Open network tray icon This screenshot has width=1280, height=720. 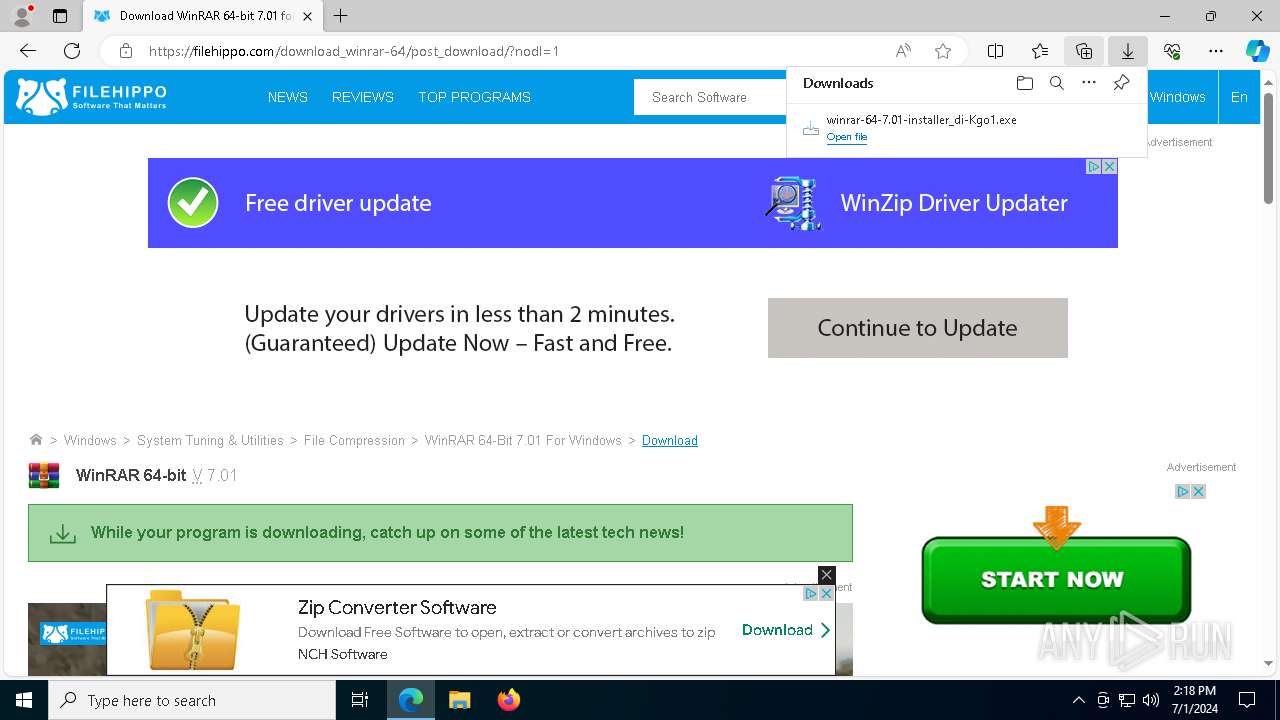pyautogui.click(x=1127, y=700)
